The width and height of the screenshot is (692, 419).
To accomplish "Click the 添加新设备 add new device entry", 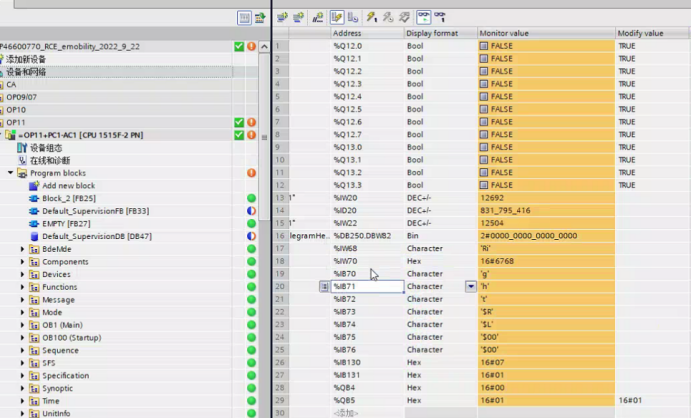I will [26, 59].
